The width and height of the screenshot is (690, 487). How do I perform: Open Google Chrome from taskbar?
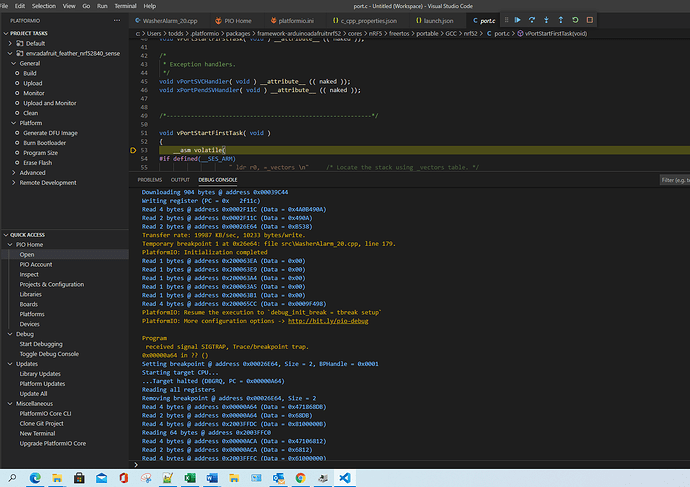(301, 478)
